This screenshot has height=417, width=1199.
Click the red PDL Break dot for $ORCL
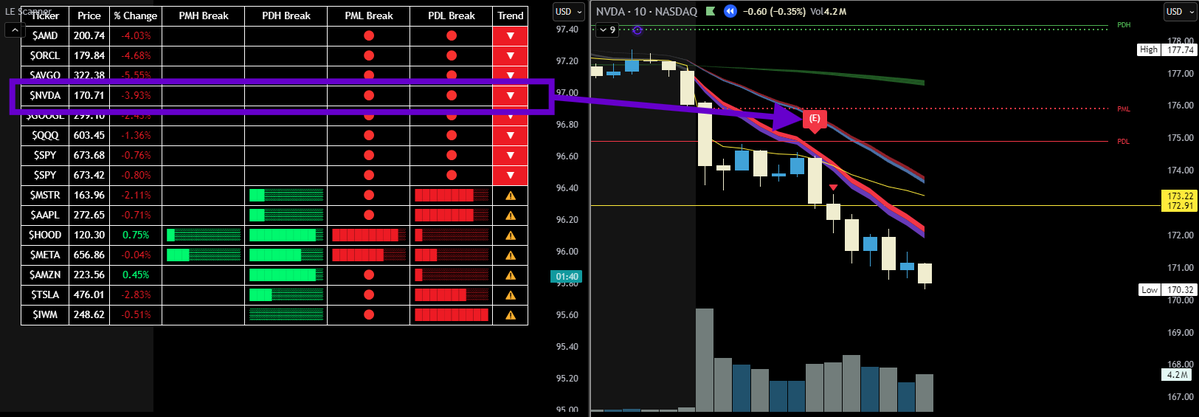click(x=451, y=55)
